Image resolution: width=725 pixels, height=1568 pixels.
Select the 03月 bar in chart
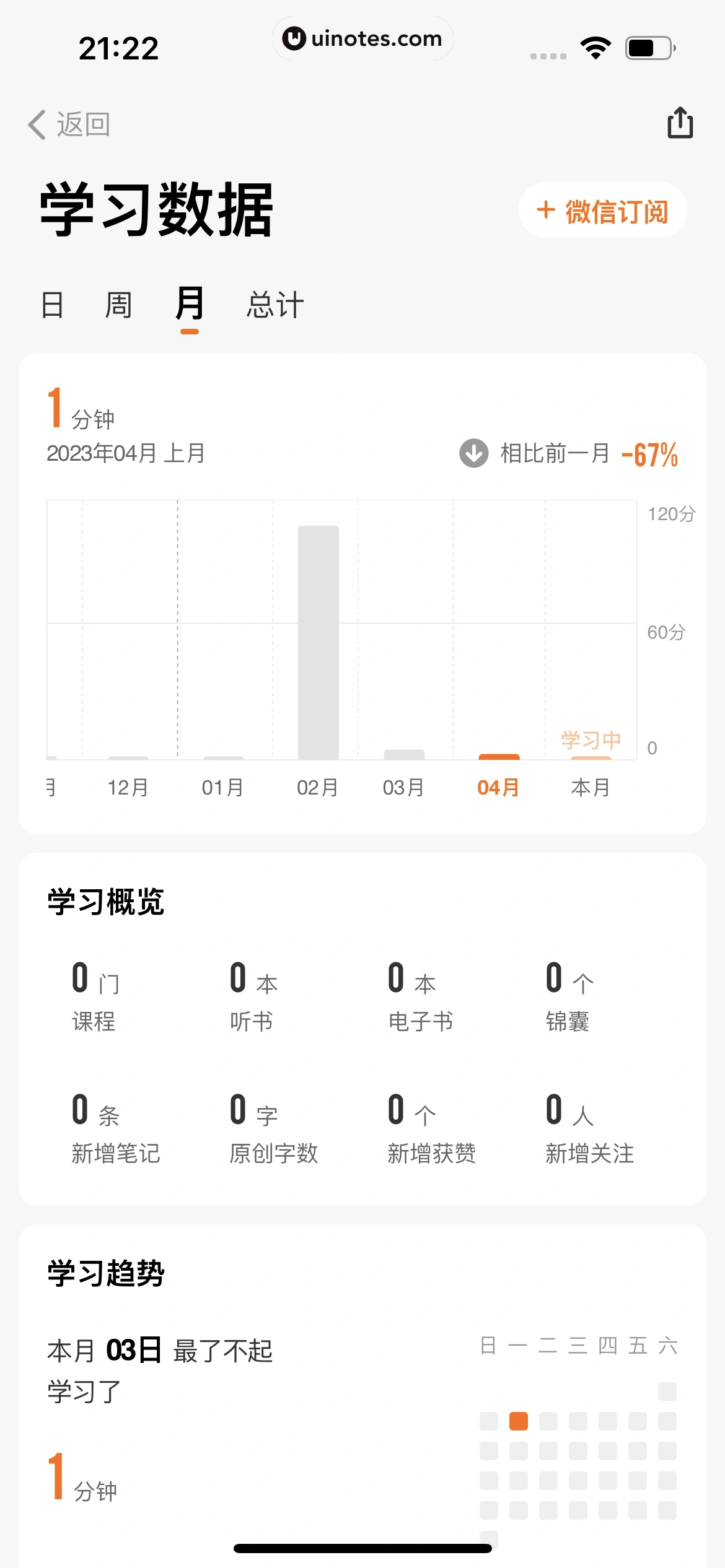coord(404,754)
